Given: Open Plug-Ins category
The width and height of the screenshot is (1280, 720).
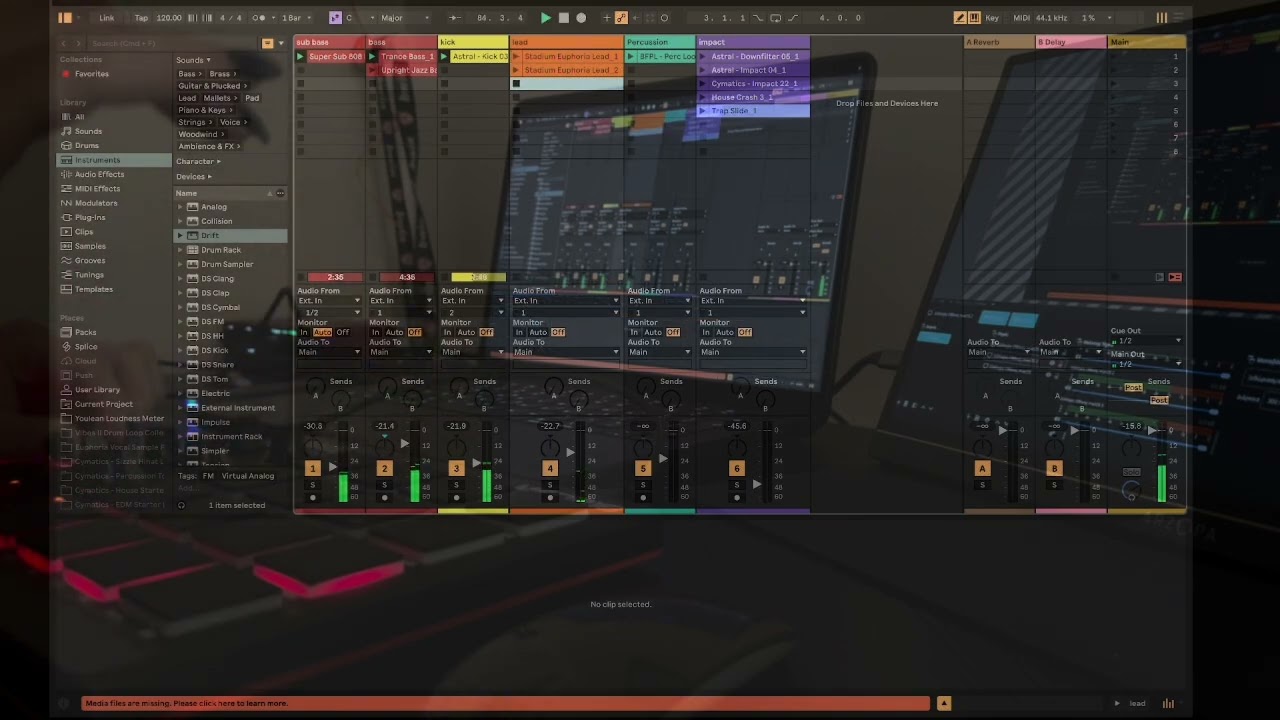Looking at the screenshot, I should tap(90, 217).
